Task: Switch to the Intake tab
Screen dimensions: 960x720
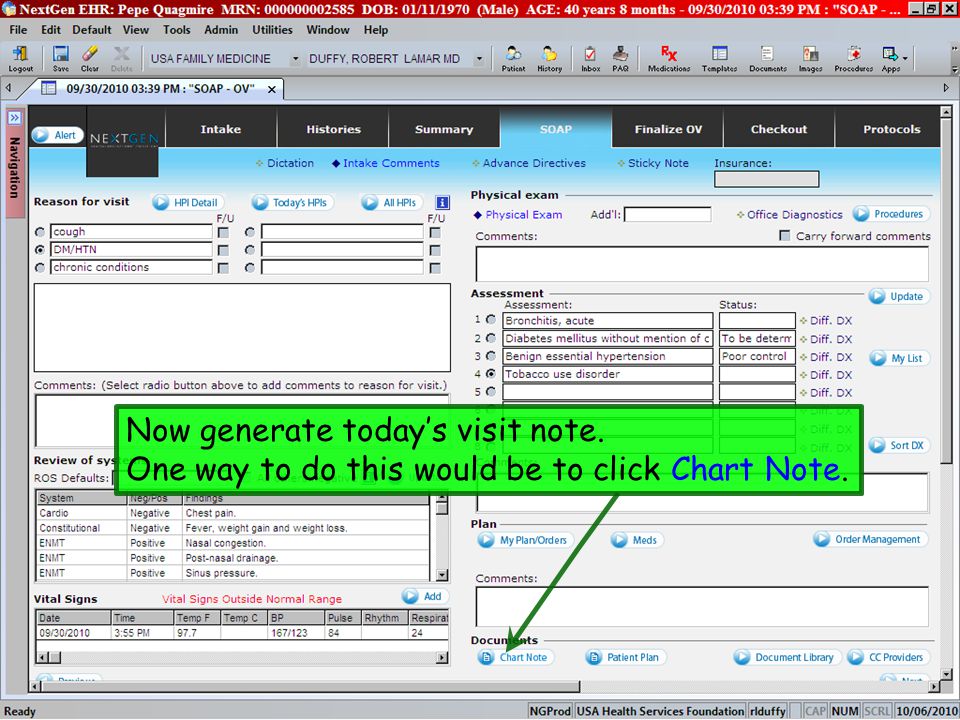Action: click(x=220, y=129)
